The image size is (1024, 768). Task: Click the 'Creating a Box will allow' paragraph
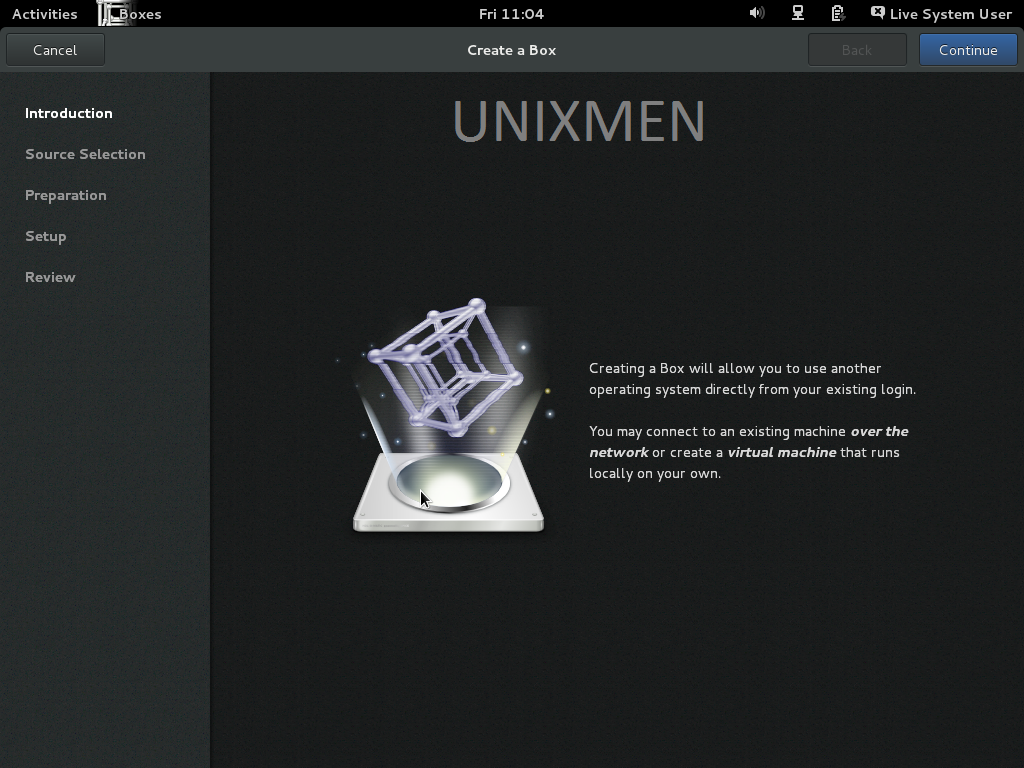coord(752,379)
